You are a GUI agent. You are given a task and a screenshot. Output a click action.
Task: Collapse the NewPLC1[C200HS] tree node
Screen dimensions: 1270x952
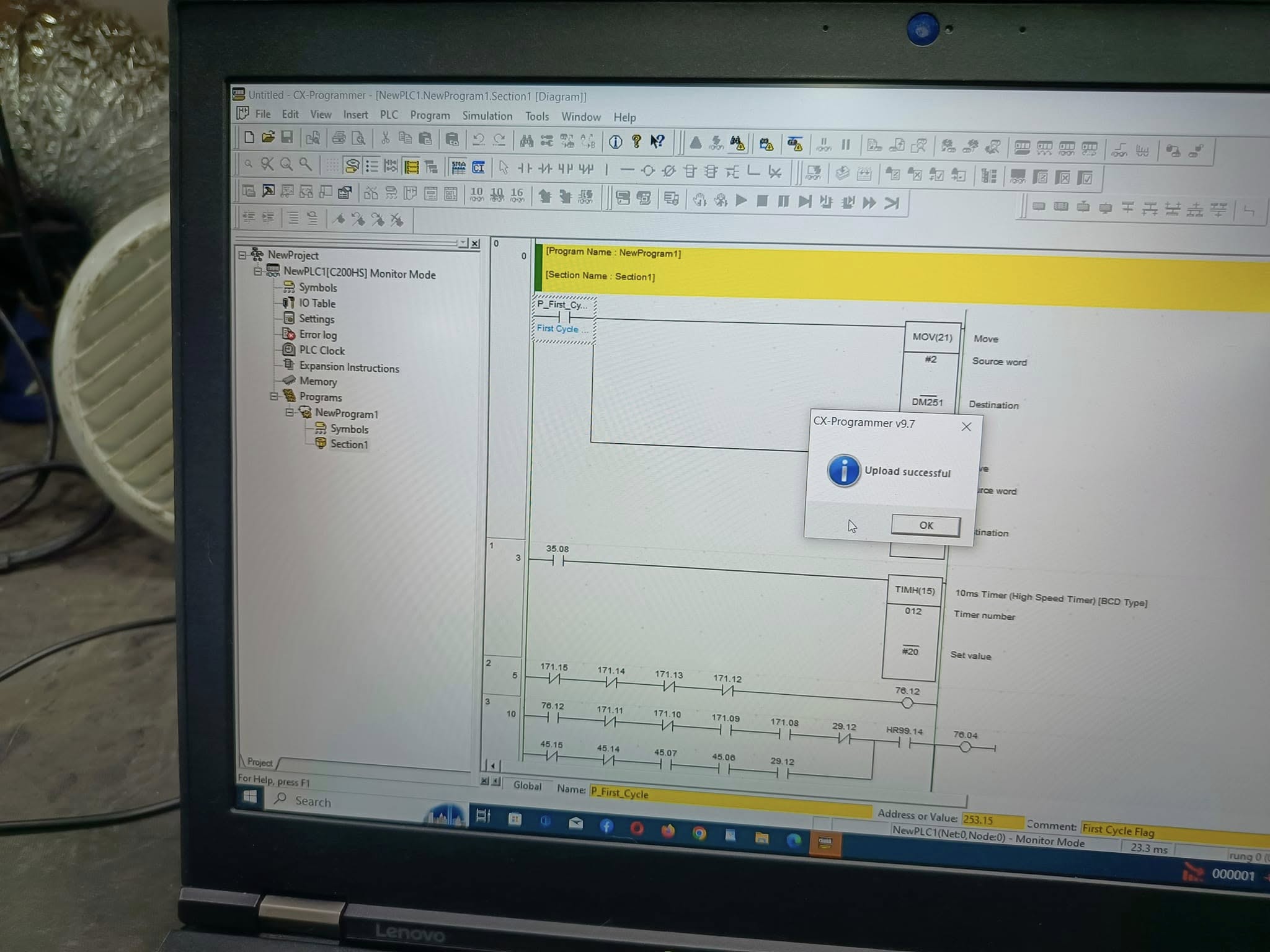click(258, 271)
